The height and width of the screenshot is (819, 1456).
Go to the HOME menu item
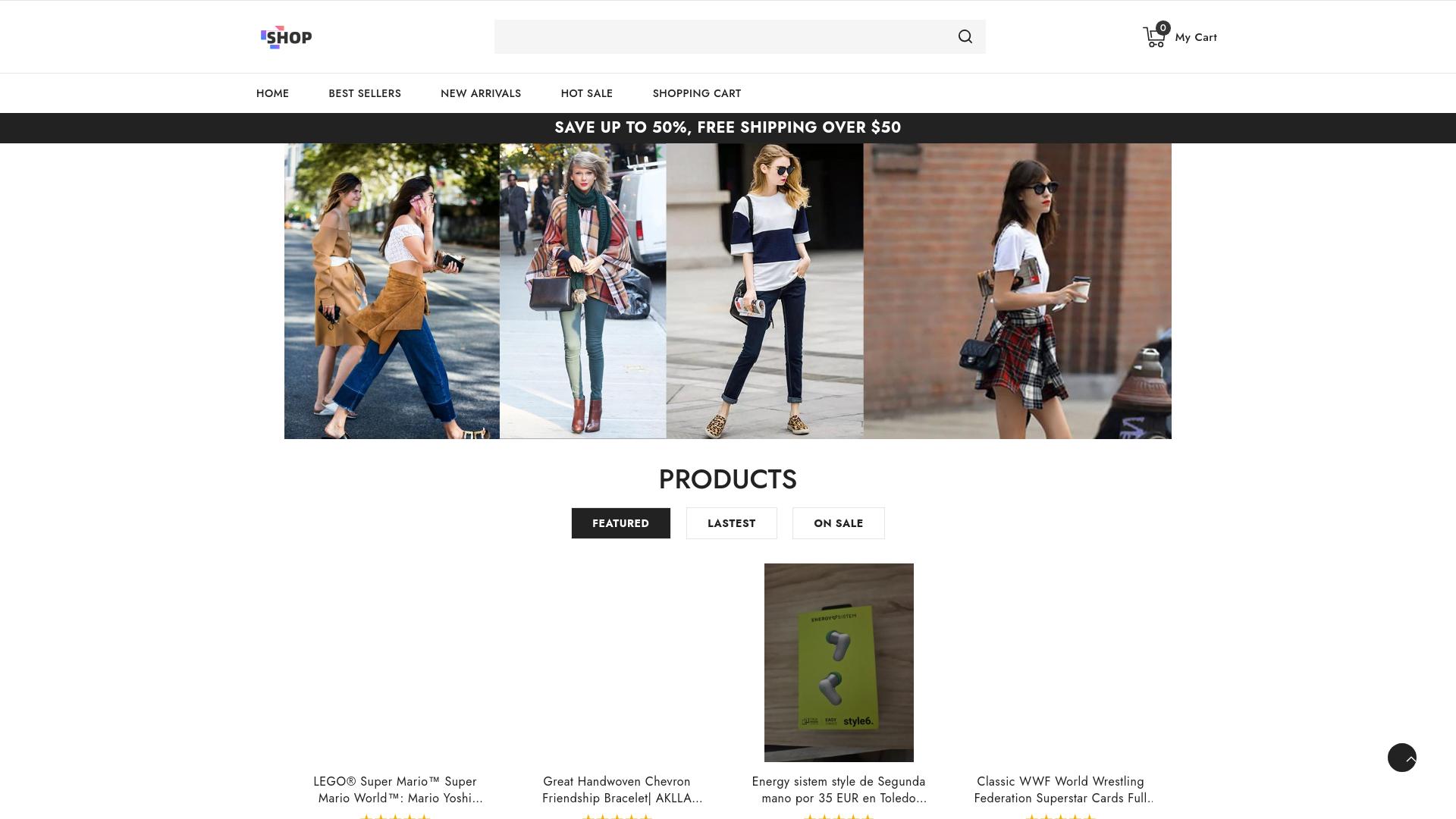(272, 93)
